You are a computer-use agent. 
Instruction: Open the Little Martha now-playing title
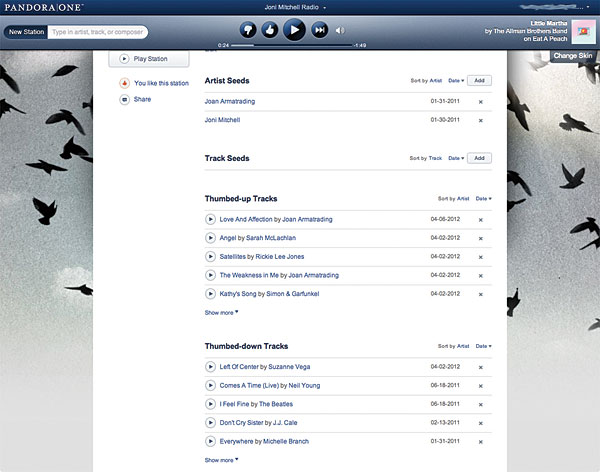(x=548, y=23)
